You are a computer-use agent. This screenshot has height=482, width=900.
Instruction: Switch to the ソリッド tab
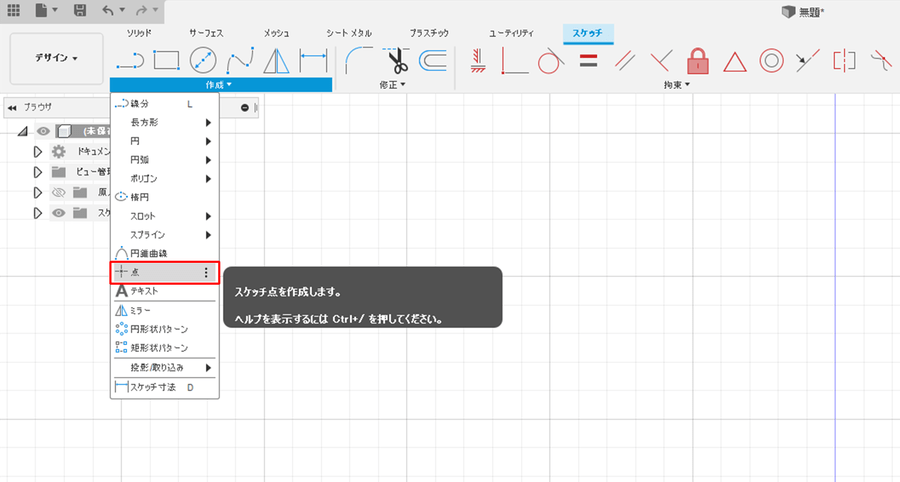point(139,33)
